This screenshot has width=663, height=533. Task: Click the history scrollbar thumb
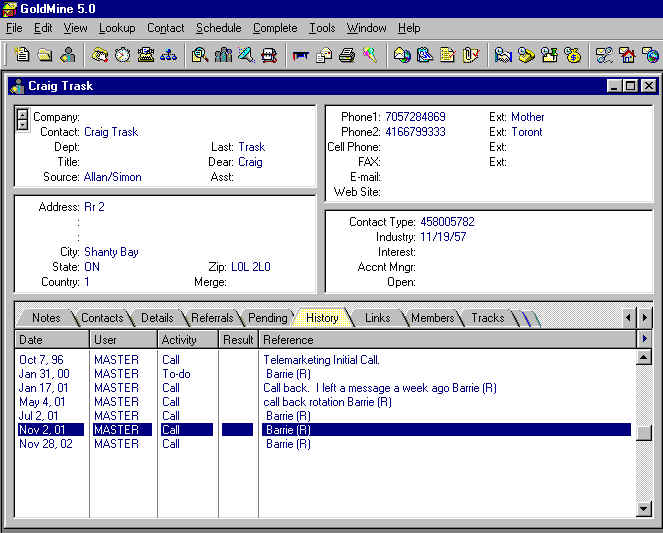[x=644, y=433]
